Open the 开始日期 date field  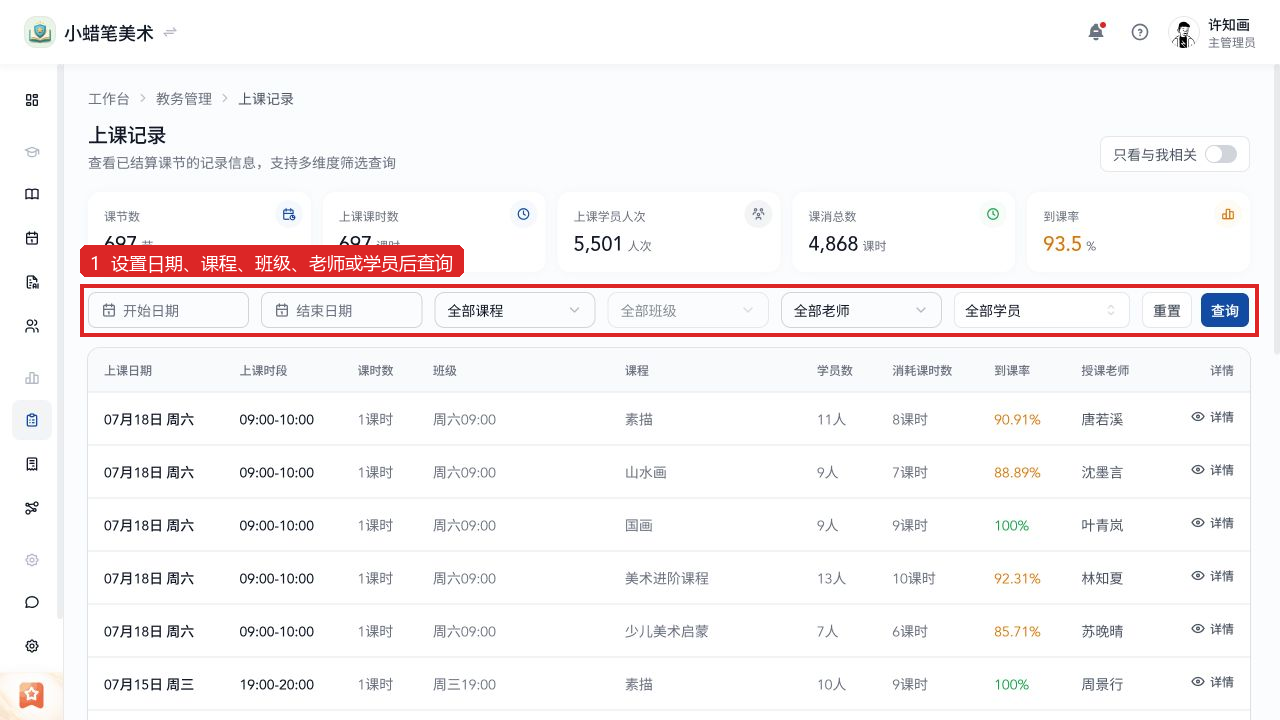pyautogui.click(x=168, y=310)
